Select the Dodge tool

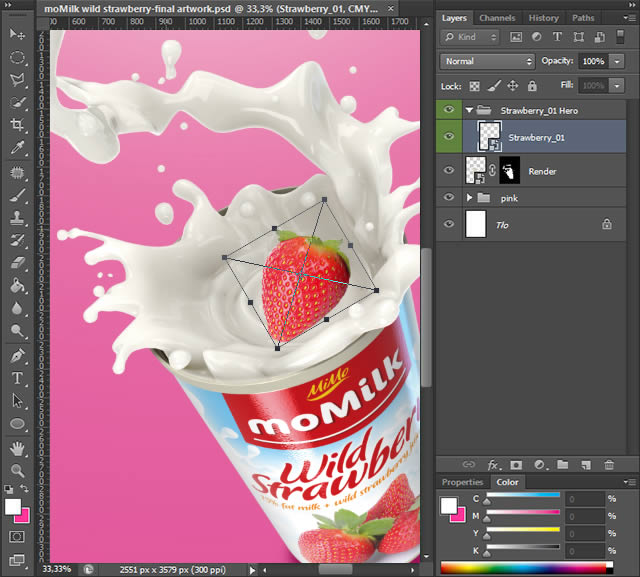(x=17, y=331)
